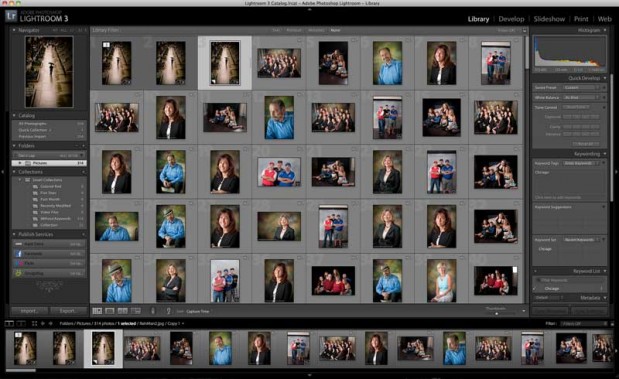Select the Painter spray can tool
Viewport: 619px width, 379px height.
point(153,311)
